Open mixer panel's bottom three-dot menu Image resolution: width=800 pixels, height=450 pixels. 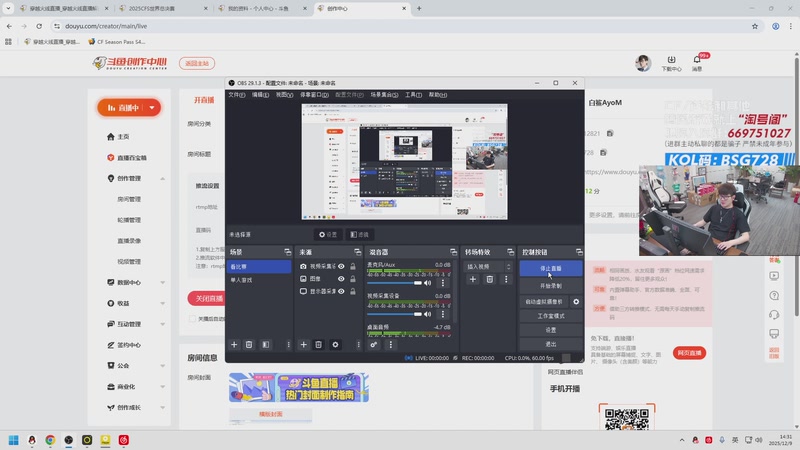click(x=391, y=345)
